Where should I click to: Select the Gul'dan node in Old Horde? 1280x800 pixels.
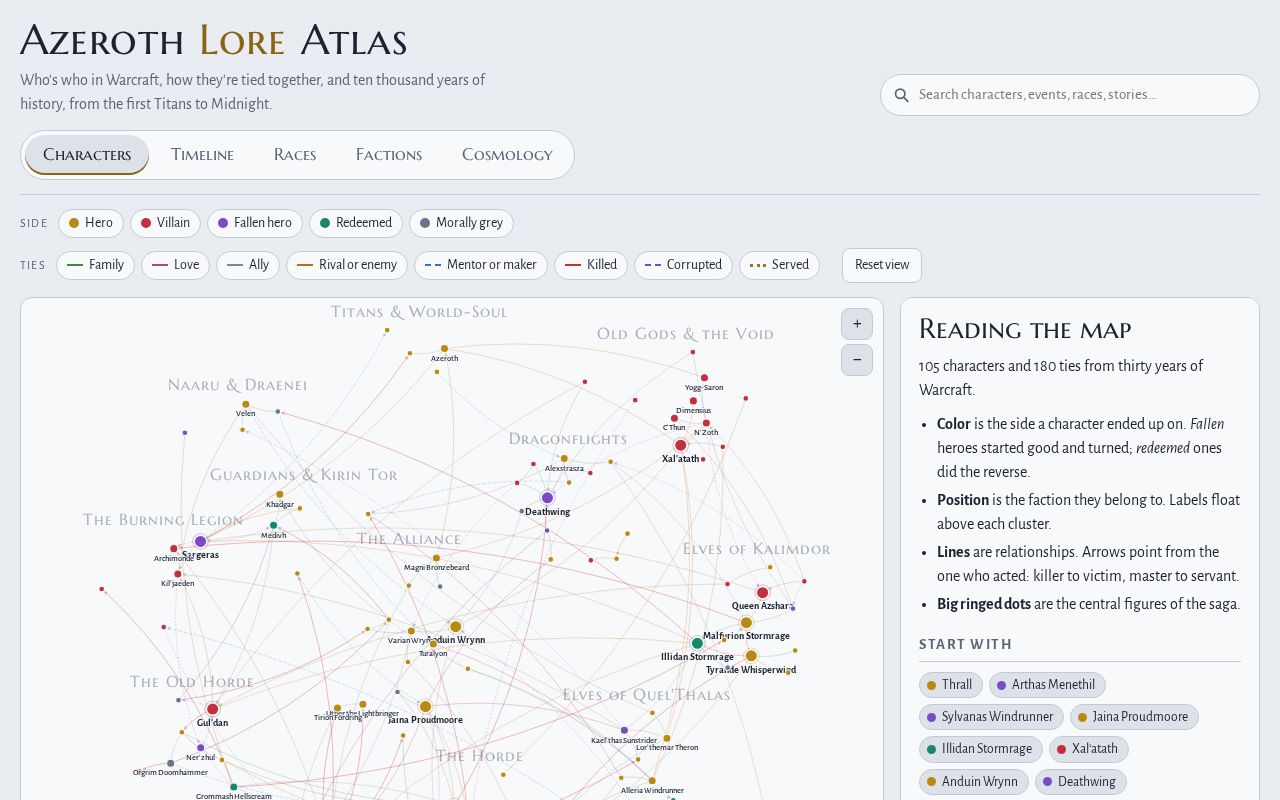[x=212, y=709]
